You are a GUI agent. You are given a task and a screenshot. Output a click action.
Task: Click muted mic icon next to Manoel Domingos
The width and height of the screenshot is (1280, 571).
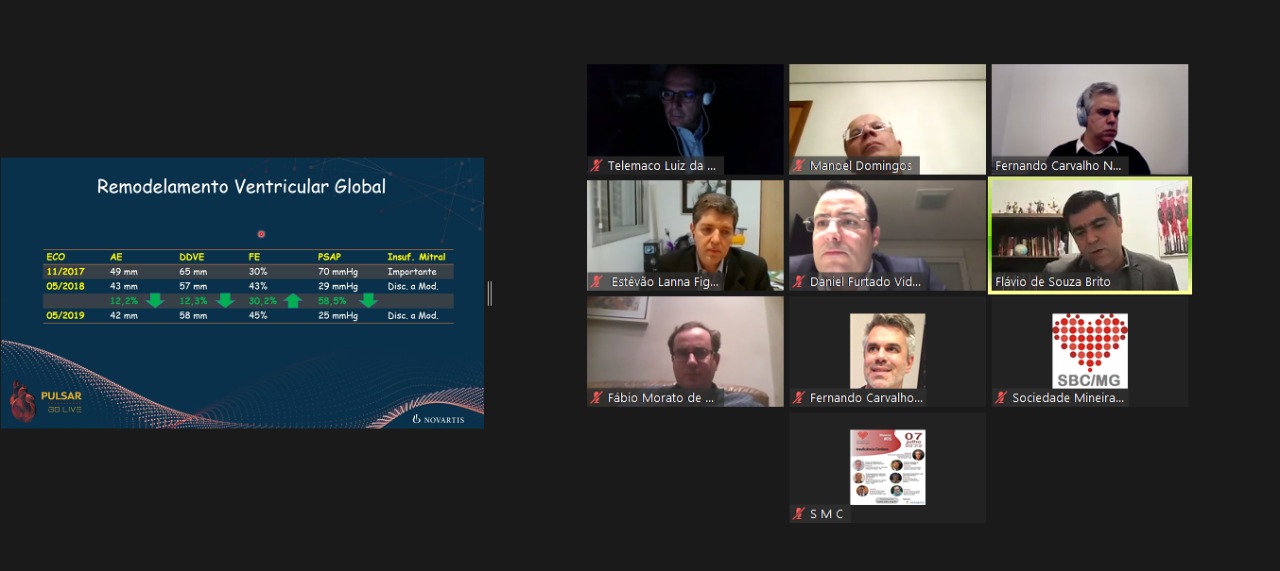coord(799,166)
